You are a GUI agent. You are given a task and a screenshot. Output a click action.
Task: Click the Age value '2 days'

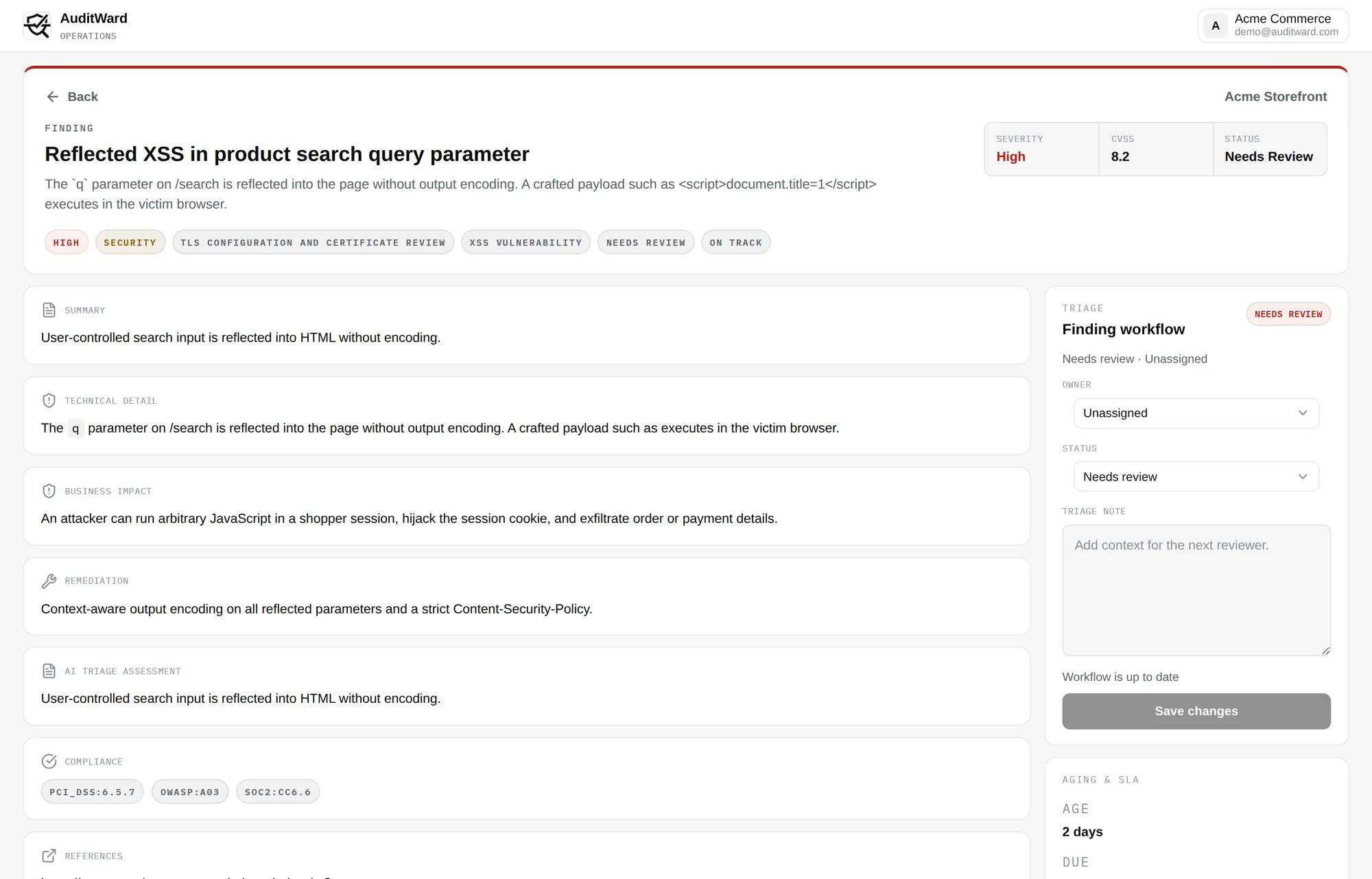[x=1083, y=832]
